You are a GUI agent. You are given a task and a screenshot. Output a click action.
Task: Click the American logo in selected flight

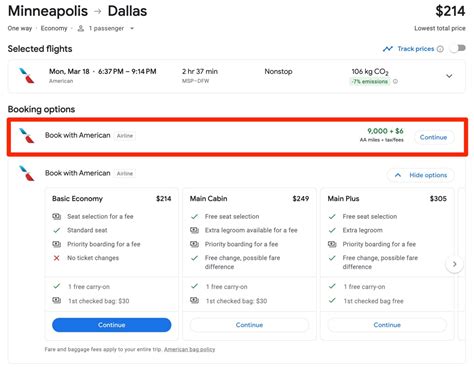click(27, 76)
